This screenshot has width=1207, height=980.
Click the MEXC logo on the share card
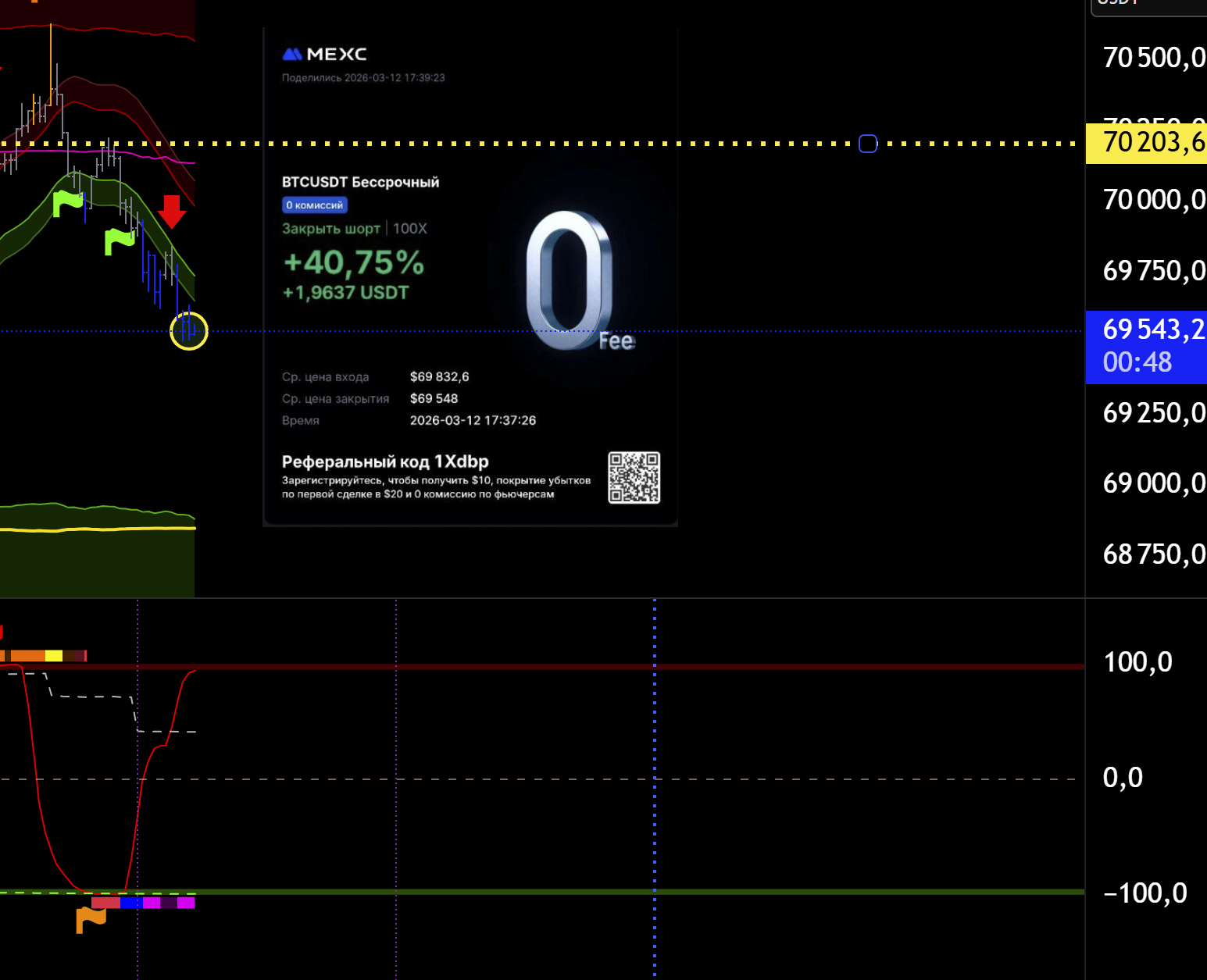click(324, 54)
